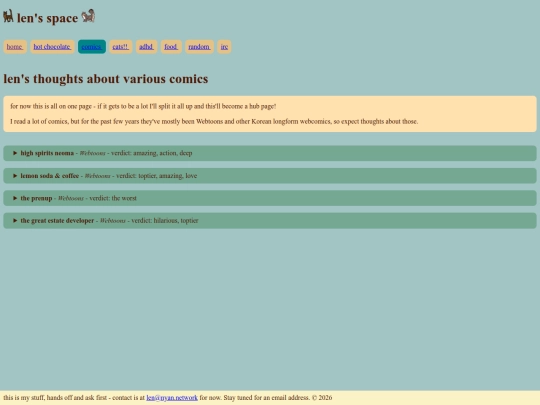Visit the random page tab
This screenshot has width=540, height=405.
tap(199, 46)
